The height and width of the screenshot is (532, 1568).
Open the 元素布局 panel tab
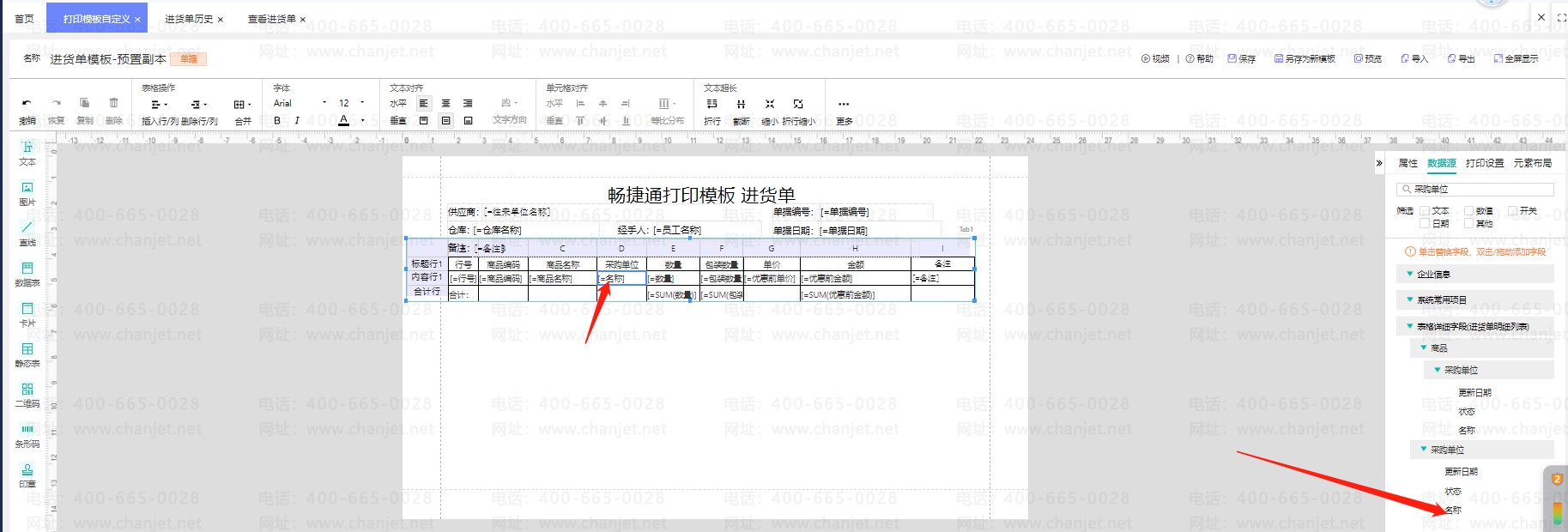tap(1533, 163)
